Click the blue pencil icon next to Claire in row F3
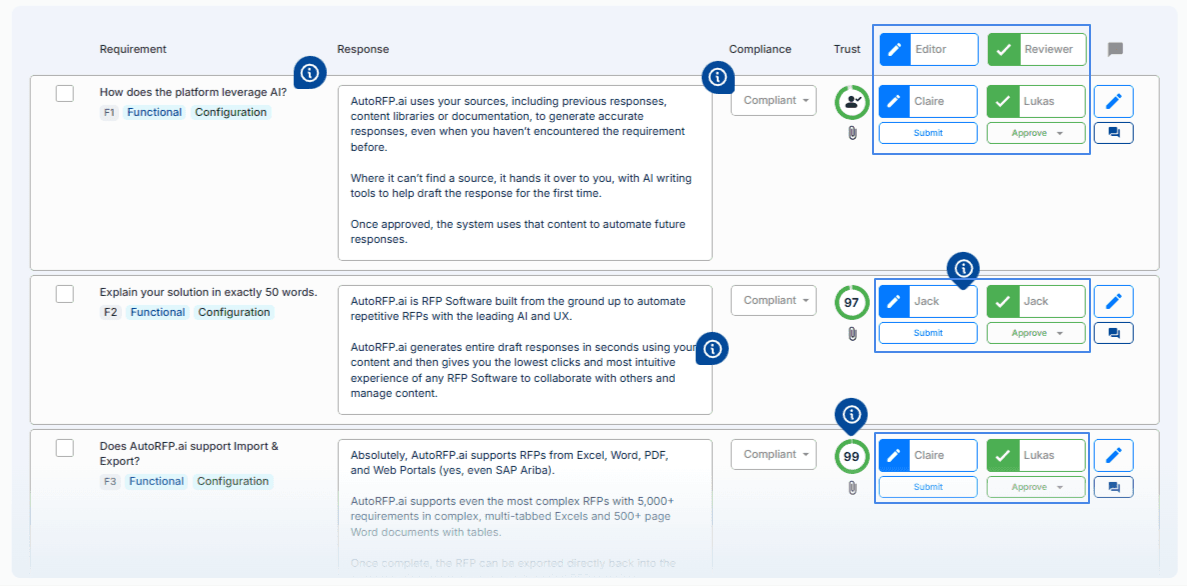This screenshot has height=586, width=1187. pyautogui.click(x=894, y=456)
